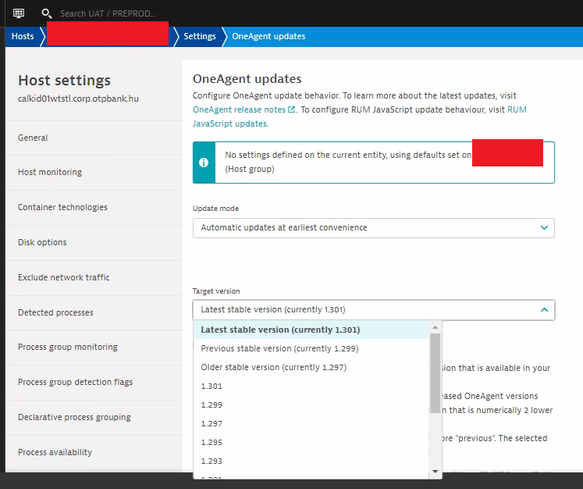Viewport: 583px width, 489px height.
Task: Open Disk options settings
Action: [x=94, y=242]
